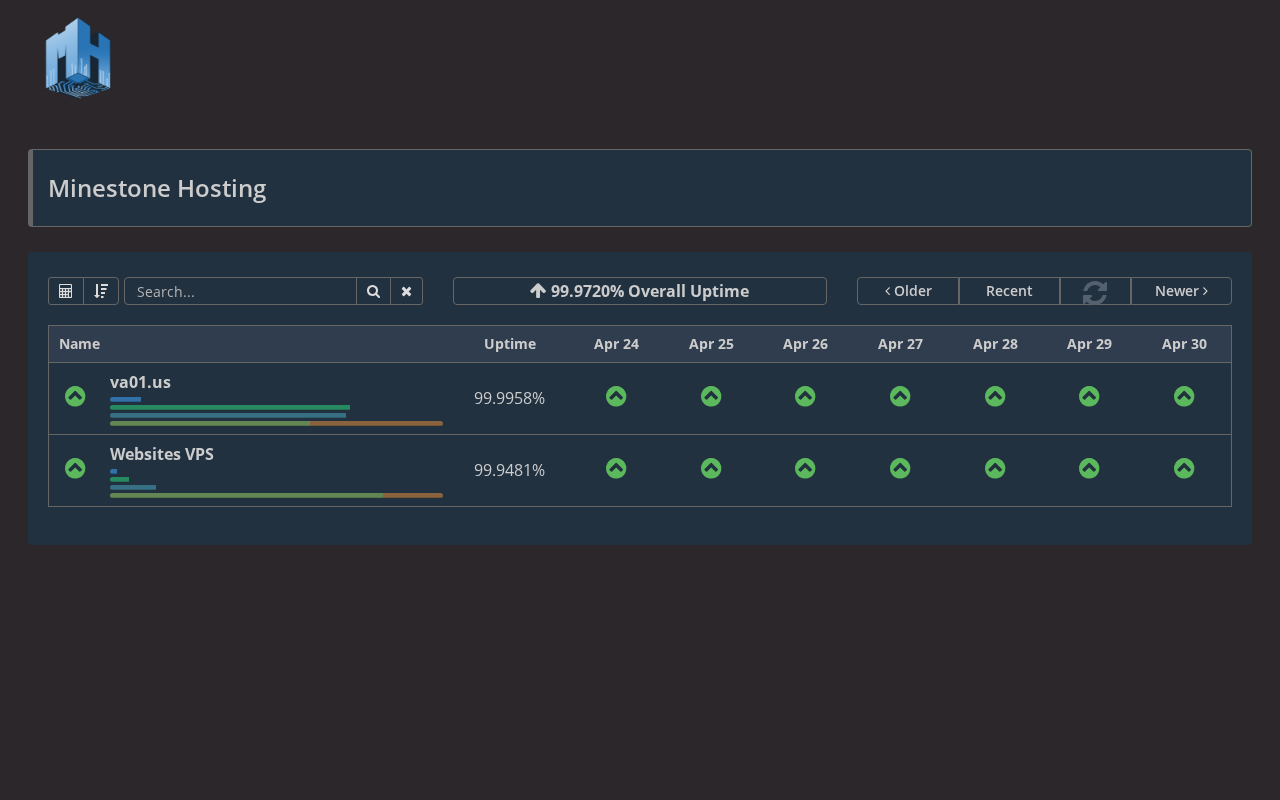
Task: Click va01.us orange response bar
Action: pos(376,424)
